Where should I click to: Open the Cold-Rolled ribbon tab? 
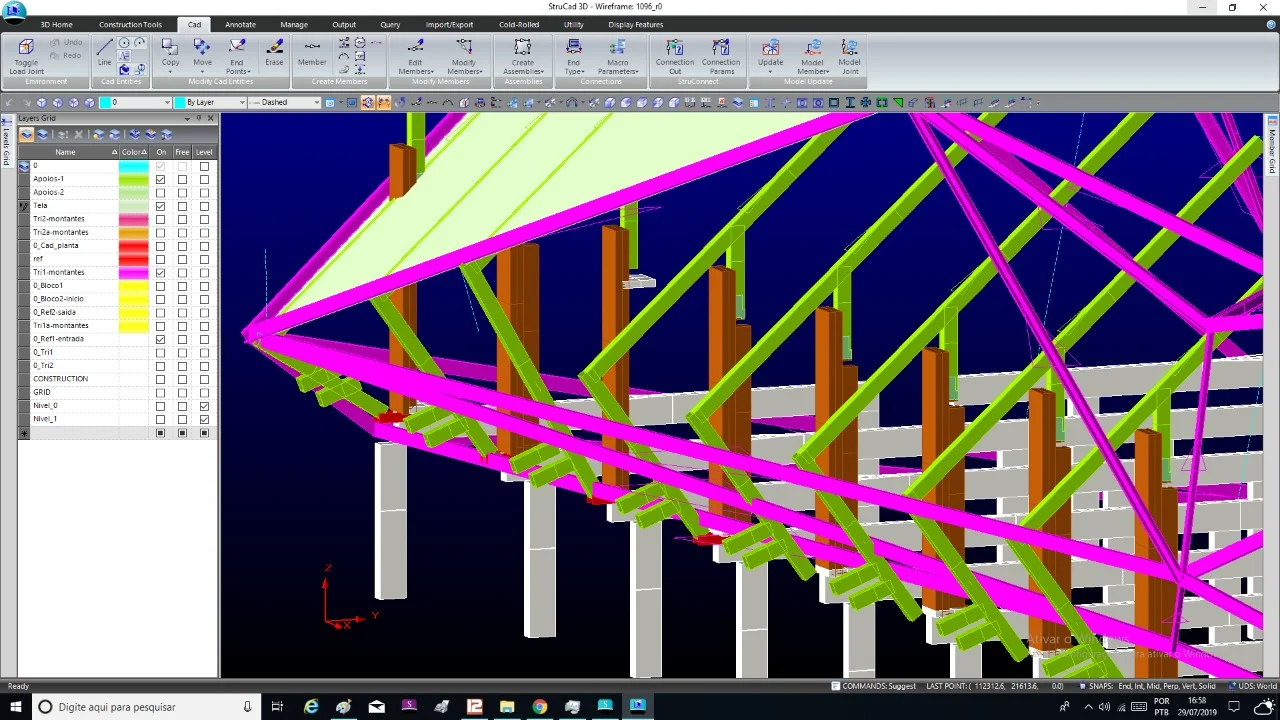coord(519,24)
